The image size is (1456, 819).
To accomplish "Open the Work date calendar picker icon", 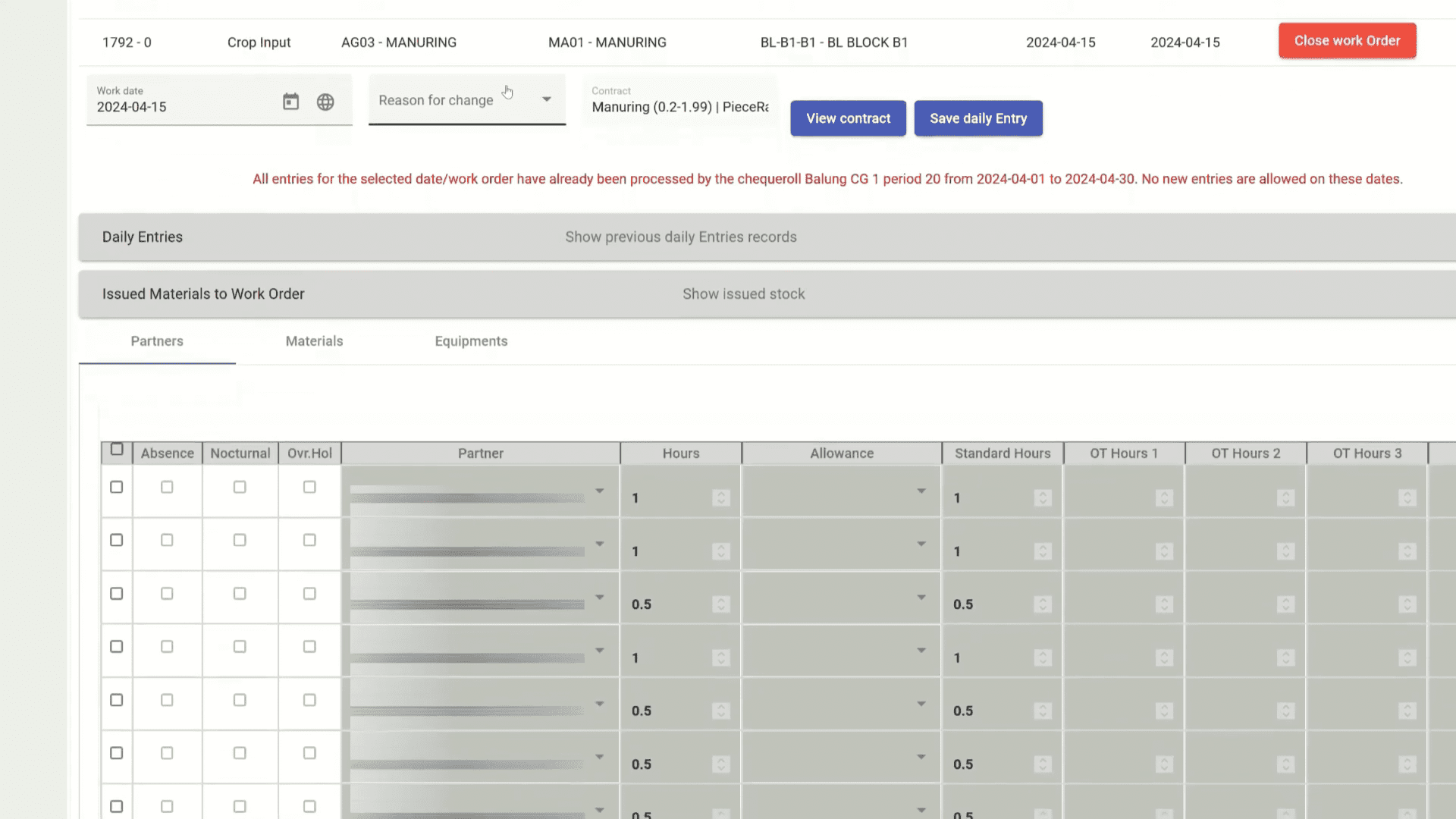I will pos(290,102).
